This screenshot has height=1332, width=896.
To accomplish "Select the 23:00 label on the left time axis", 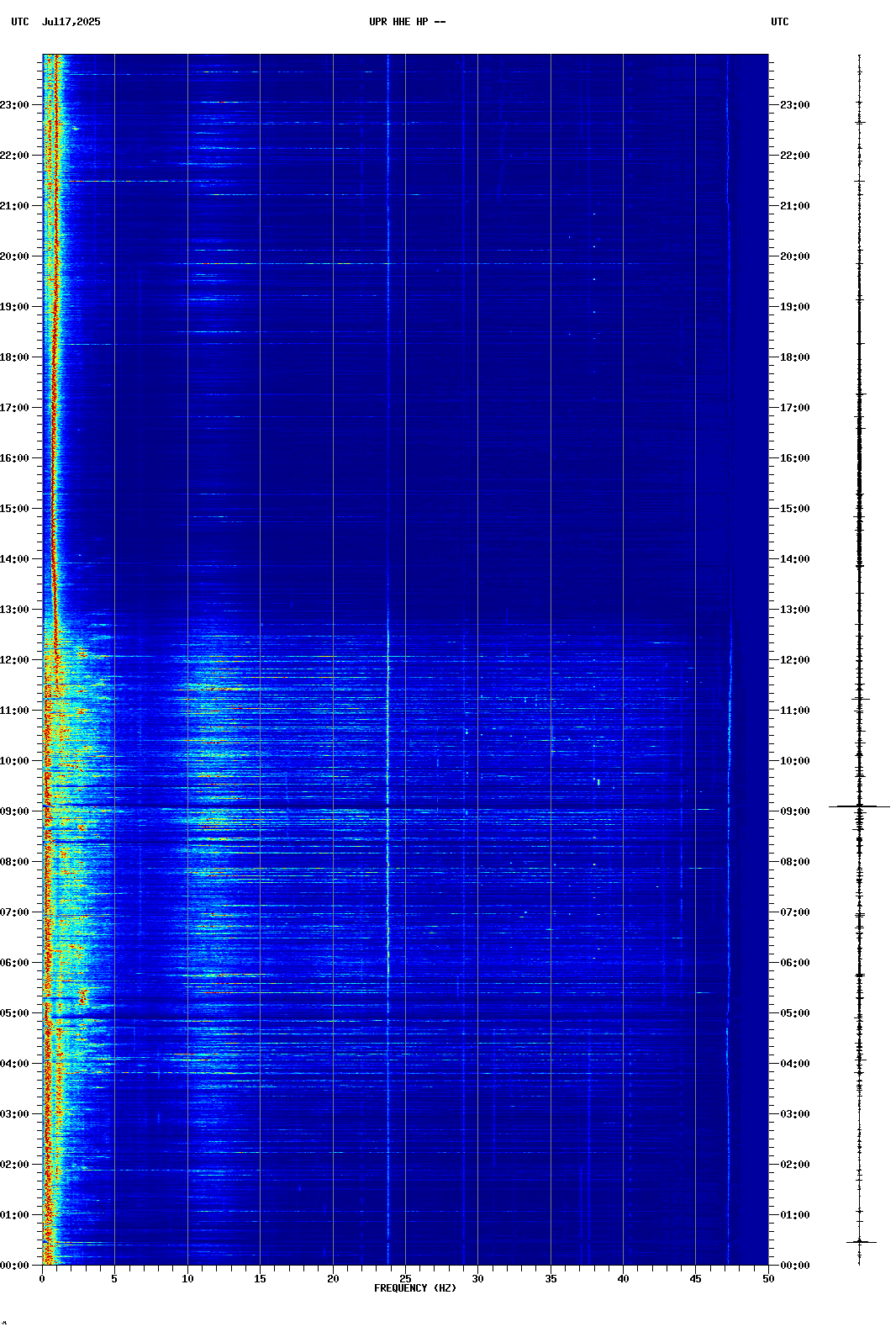I will pyautogui.click(x=14, y=105).
